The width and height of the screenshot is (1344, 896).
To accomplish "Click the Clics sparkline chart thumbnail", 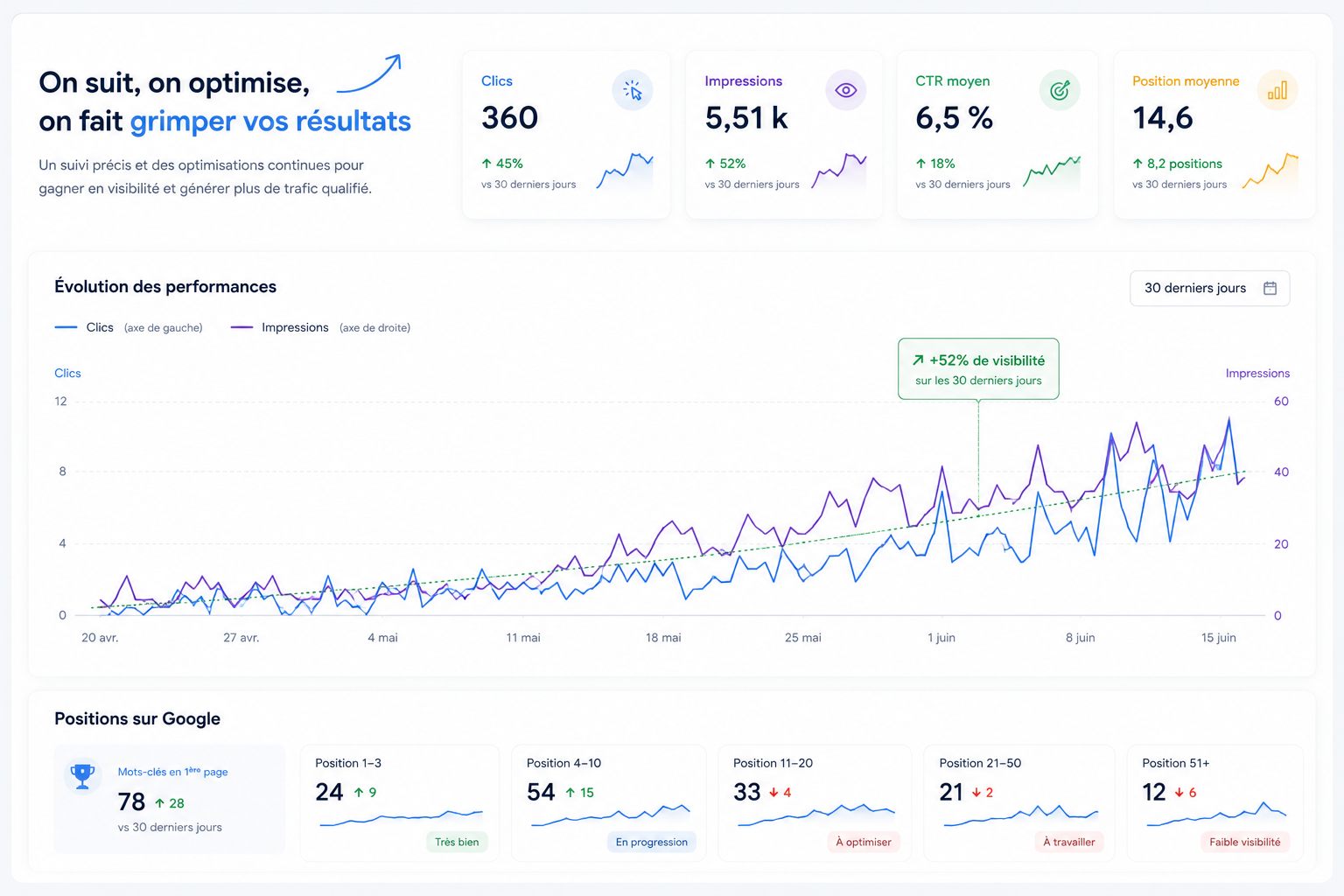I will tap(625, 171).
